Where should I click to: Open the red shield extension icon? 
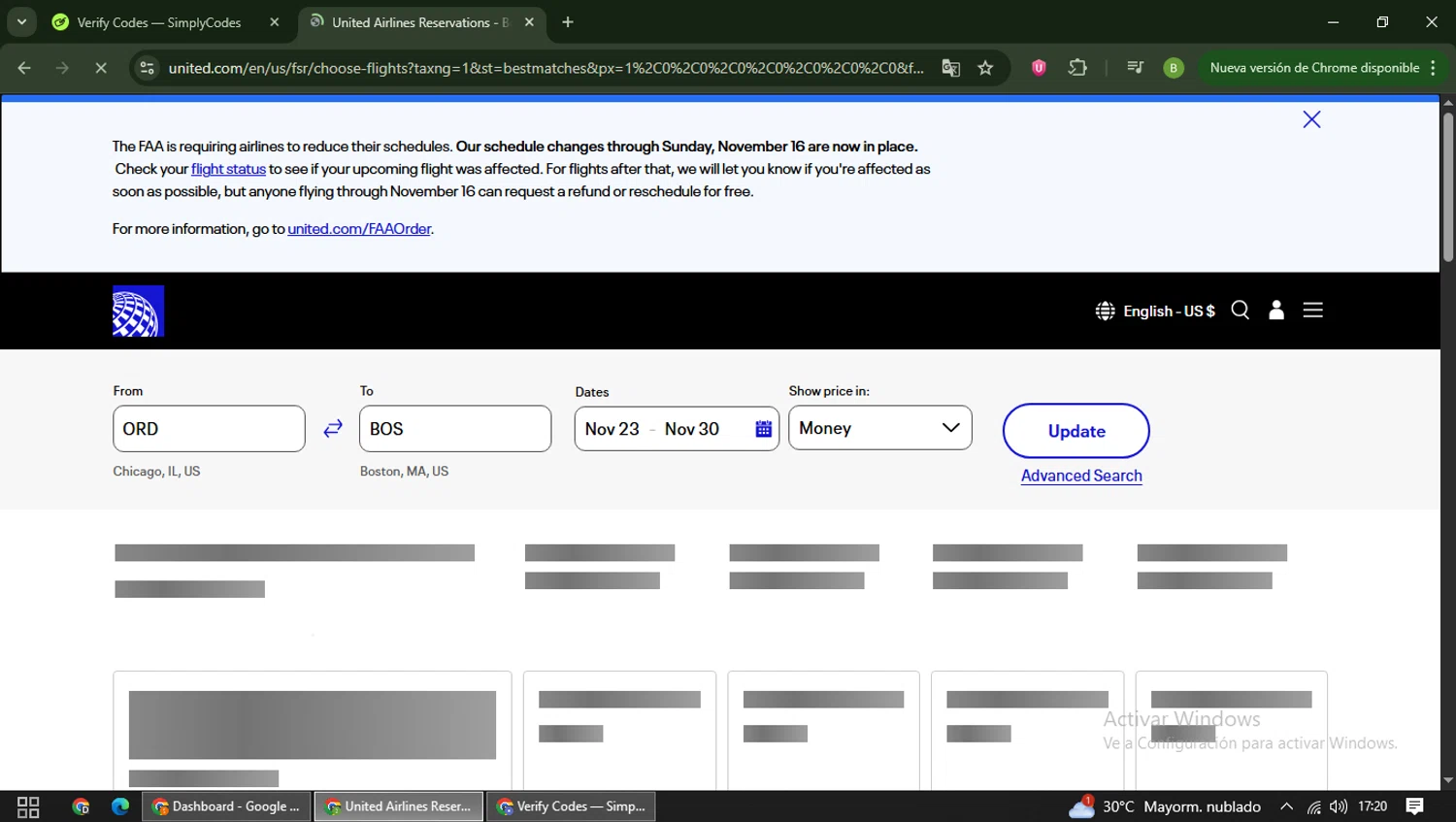click(x=1039, y=68)
